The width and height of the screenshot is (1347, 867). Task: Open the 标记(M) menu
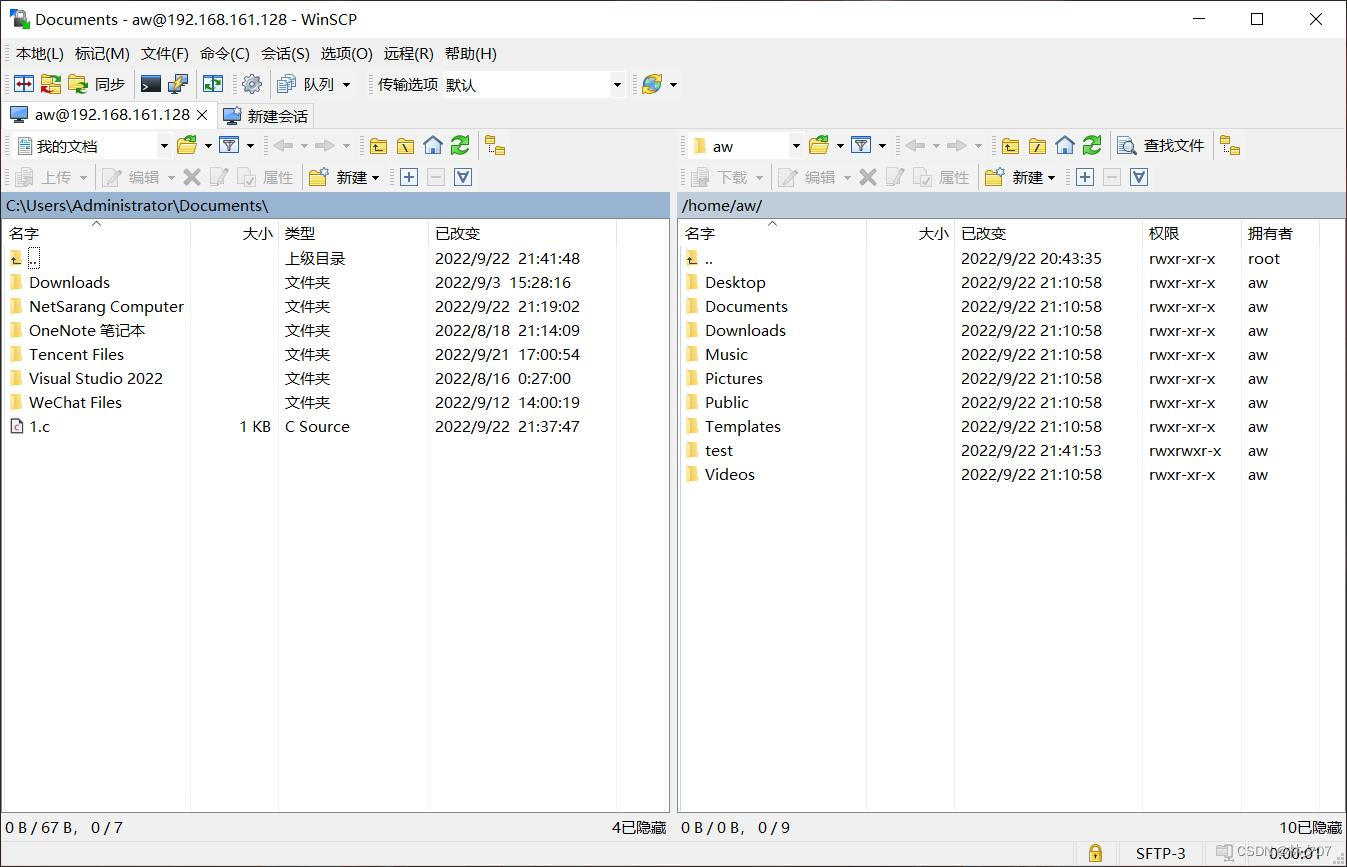point(102,54)
